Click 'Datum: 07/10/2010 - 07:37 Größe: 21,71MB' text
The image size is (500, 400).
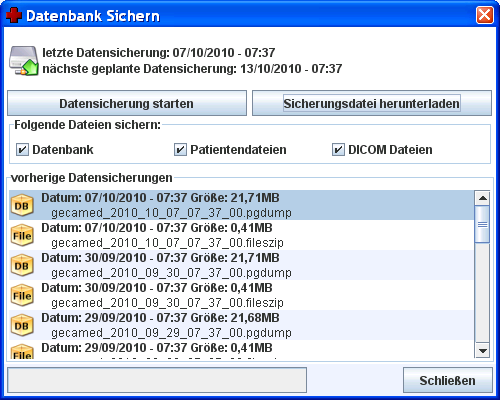(x=160, y=198)
